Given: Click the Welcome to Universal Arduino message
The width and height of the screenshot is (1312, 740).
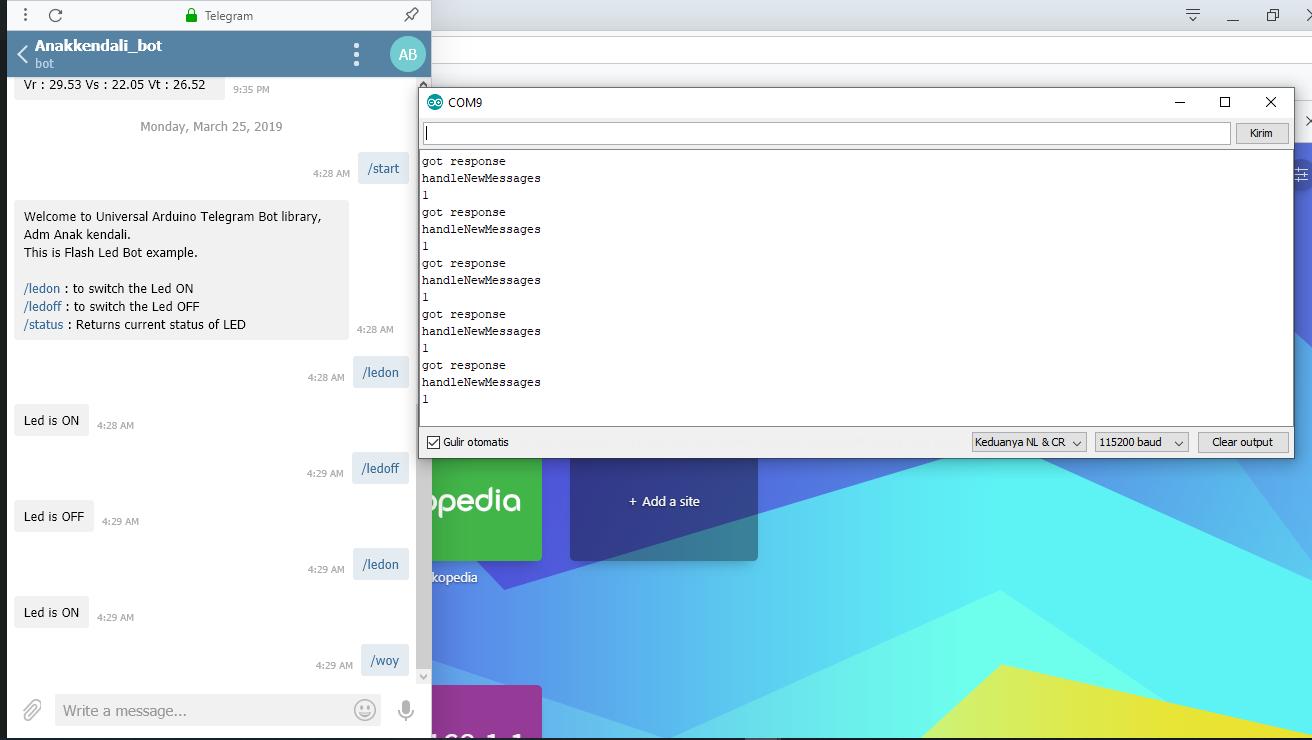Looking at the screenshot, I should pos(181,270).
